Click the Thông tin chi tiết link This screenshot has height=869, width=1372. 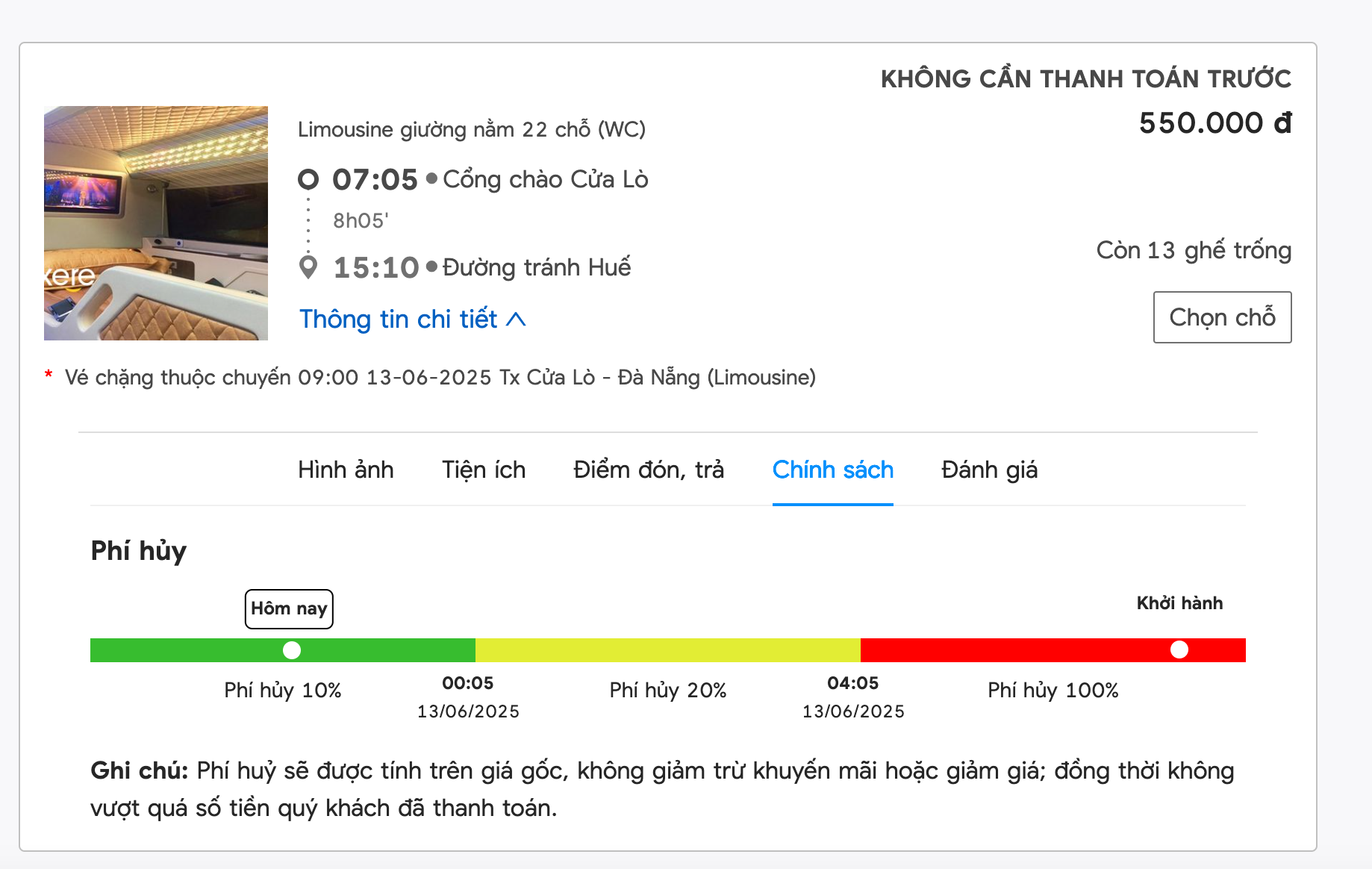click(x=399, y=320)
